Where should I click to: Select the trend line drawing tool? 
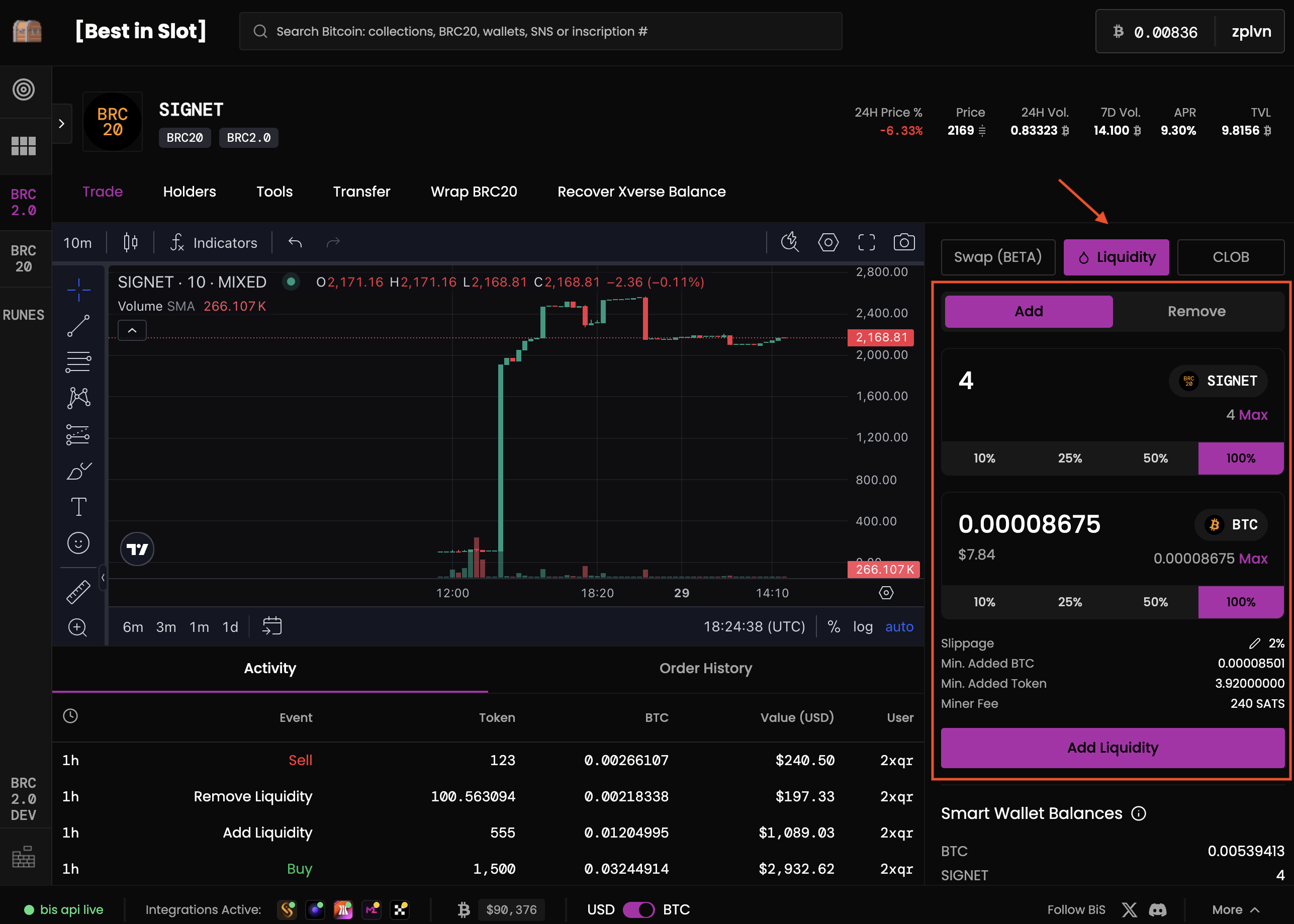coord(78,325)
